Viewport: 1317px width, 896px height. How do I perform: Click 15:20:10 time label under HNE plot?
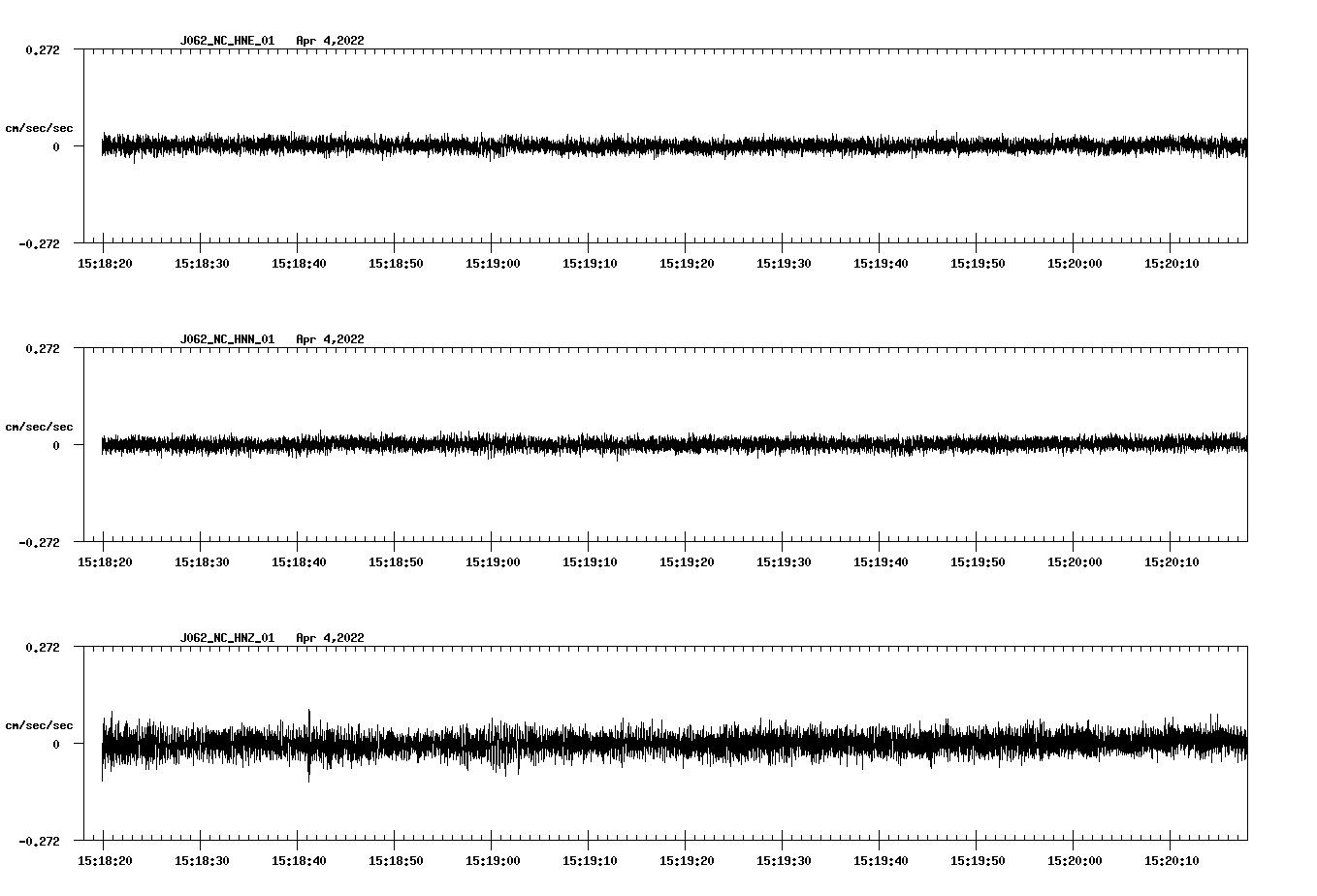pos(1172,264)
